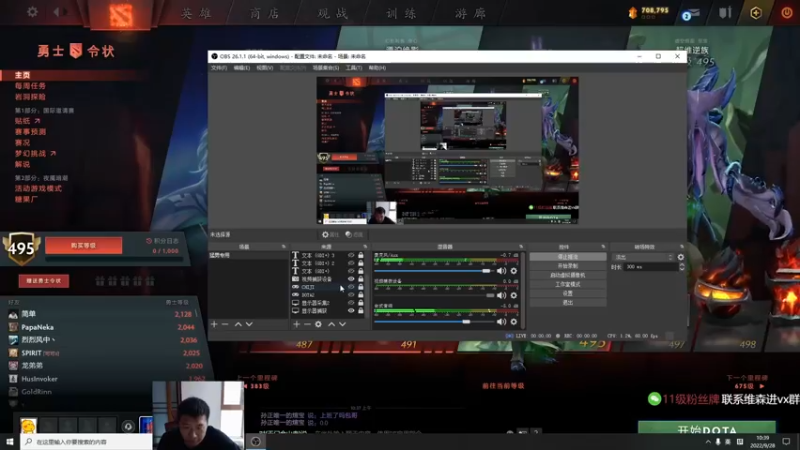Screen dimensions: 800x450
Task: Toggle visibility of DOTA2 source
Action: [351, 295]
